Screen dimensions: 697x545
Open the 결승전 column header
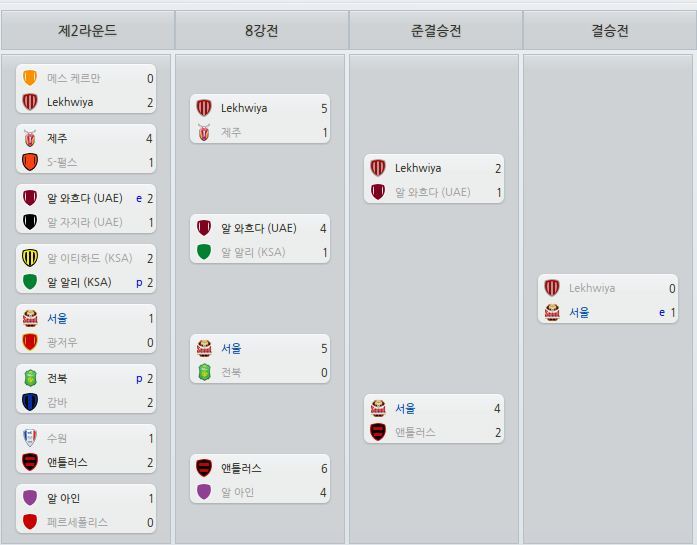point(609,31)
